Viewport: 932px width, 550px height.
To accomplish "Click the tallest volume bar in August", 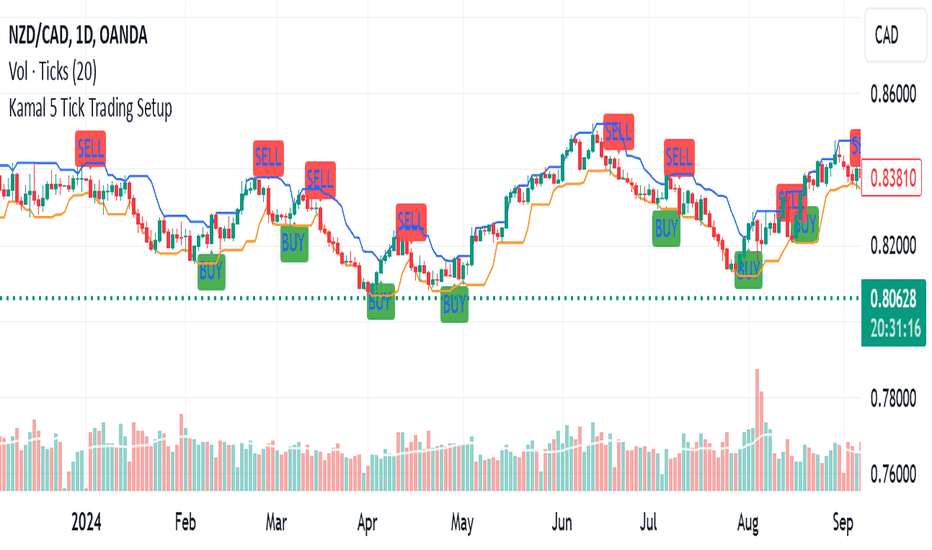I will (757, 430).
